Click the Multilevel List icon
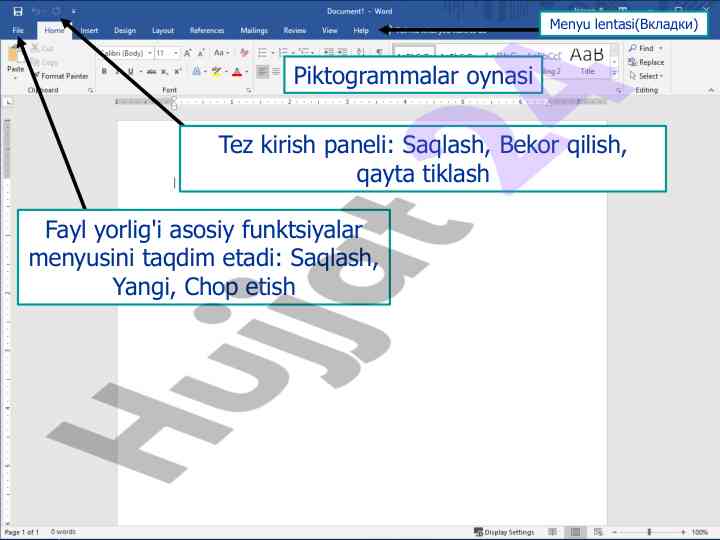The image size is (720, 540). (304, 53)
